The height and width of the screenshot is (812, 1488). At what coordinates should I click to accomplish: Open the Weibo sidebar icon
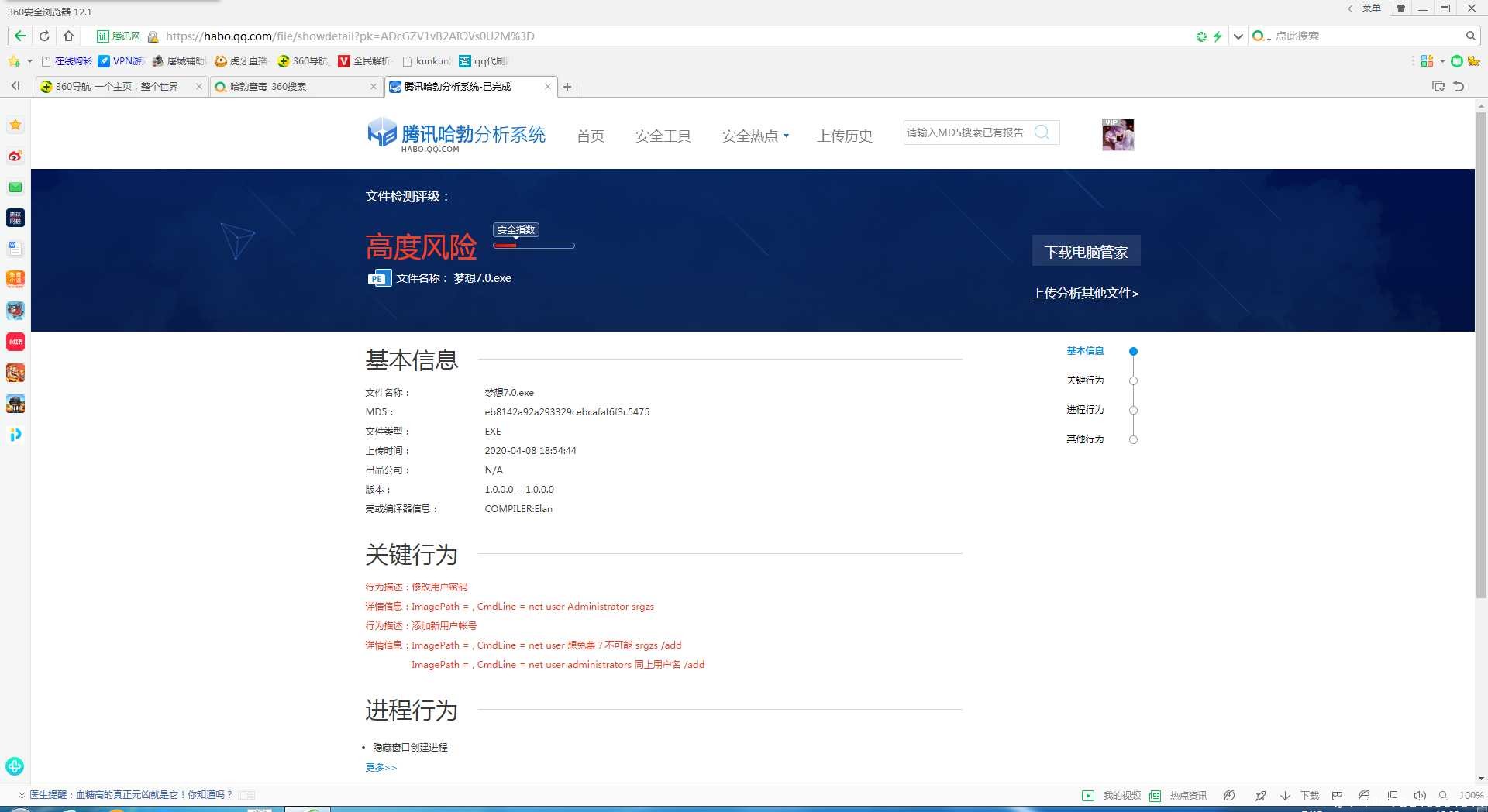[15, 156]
